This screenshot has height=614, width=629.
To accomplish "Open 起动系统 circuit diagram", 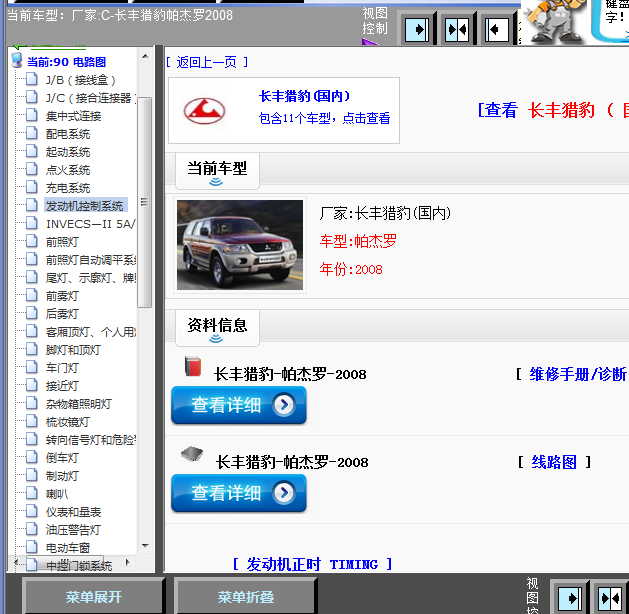I will click(68, 152).
